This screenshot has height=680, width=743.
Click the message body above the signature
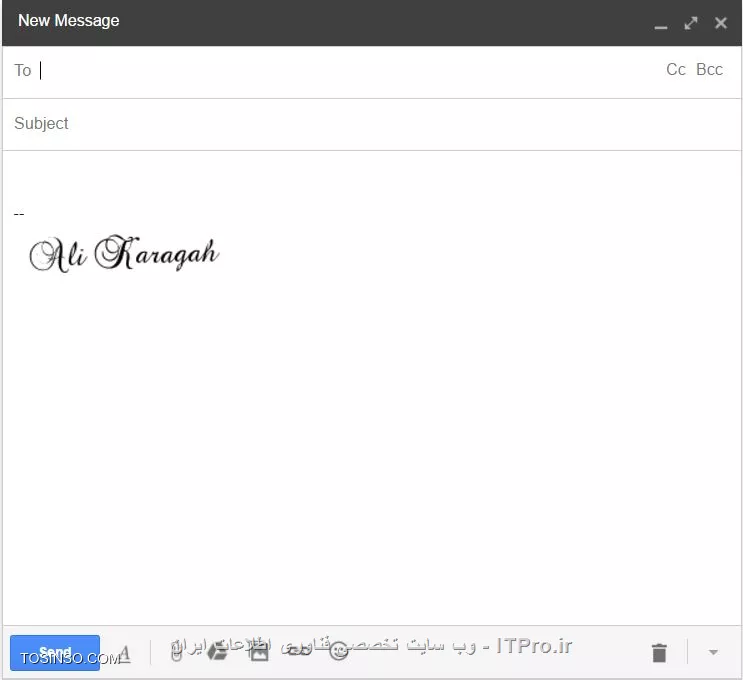(x=372, y=180)
